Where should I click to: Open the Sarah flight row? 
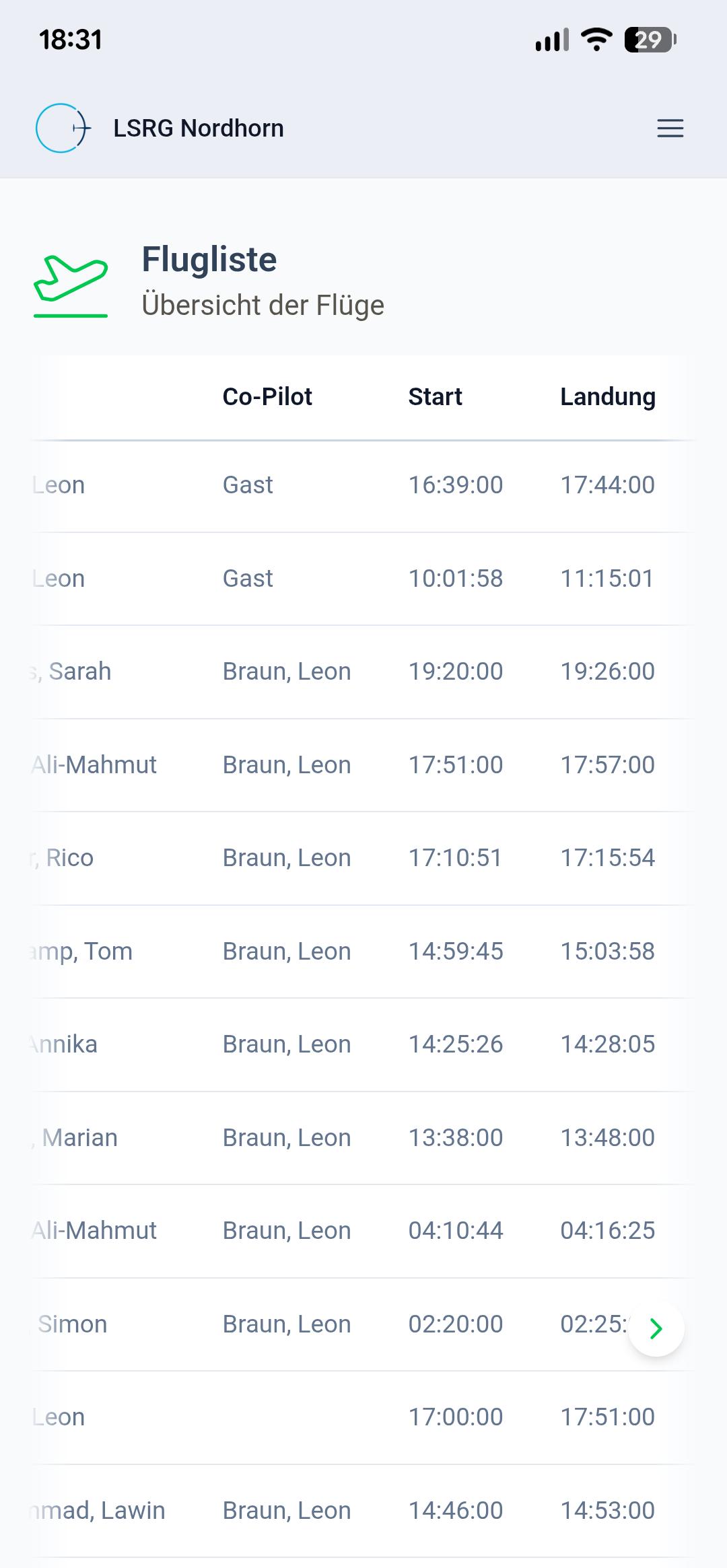(x=363, y=672)
